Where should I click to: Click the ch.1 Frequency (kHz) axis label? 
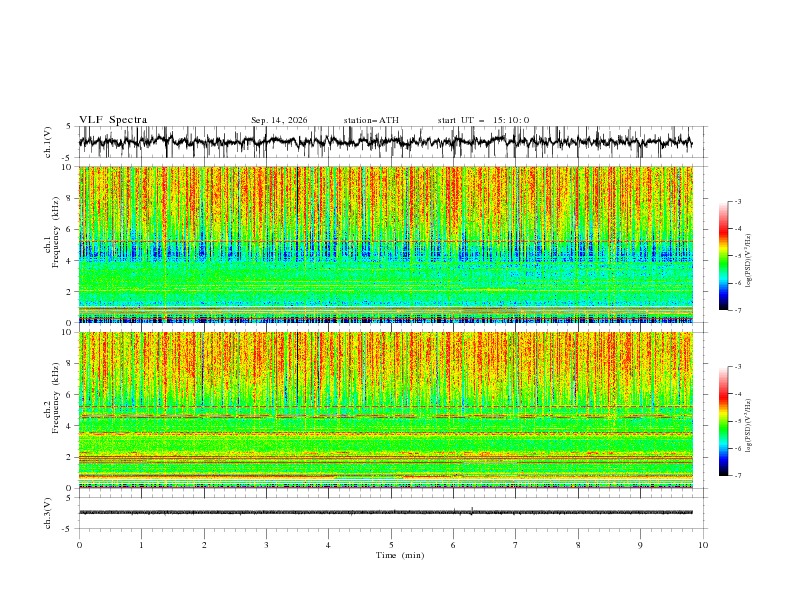(52, 244)
